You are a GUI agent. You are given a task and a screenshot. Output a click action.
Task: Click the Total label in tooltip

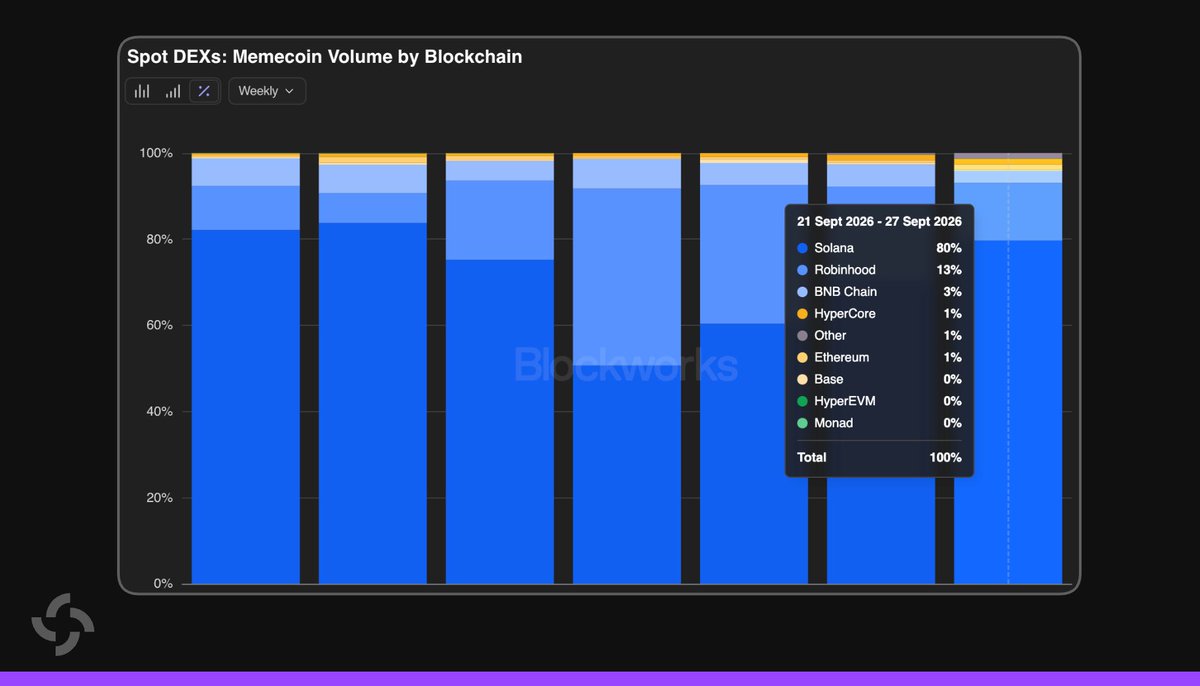[812, 458]
